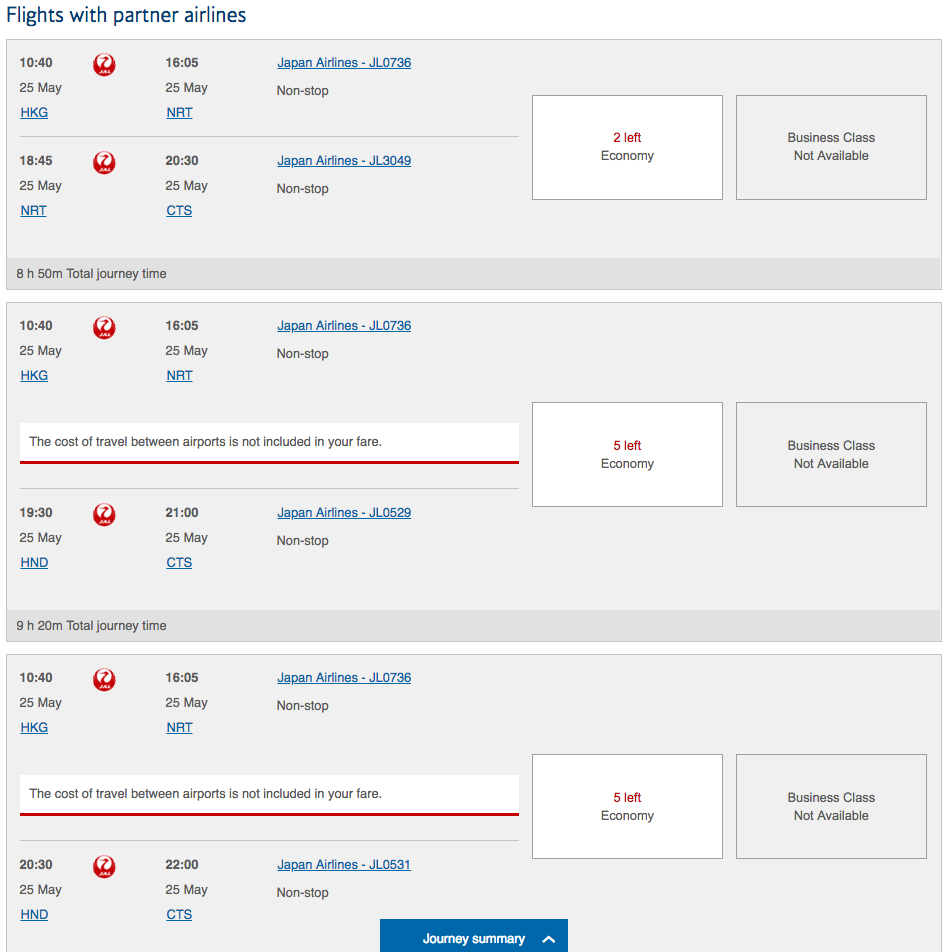Click Business Class Not Available in second itinerary

[831, 454]
